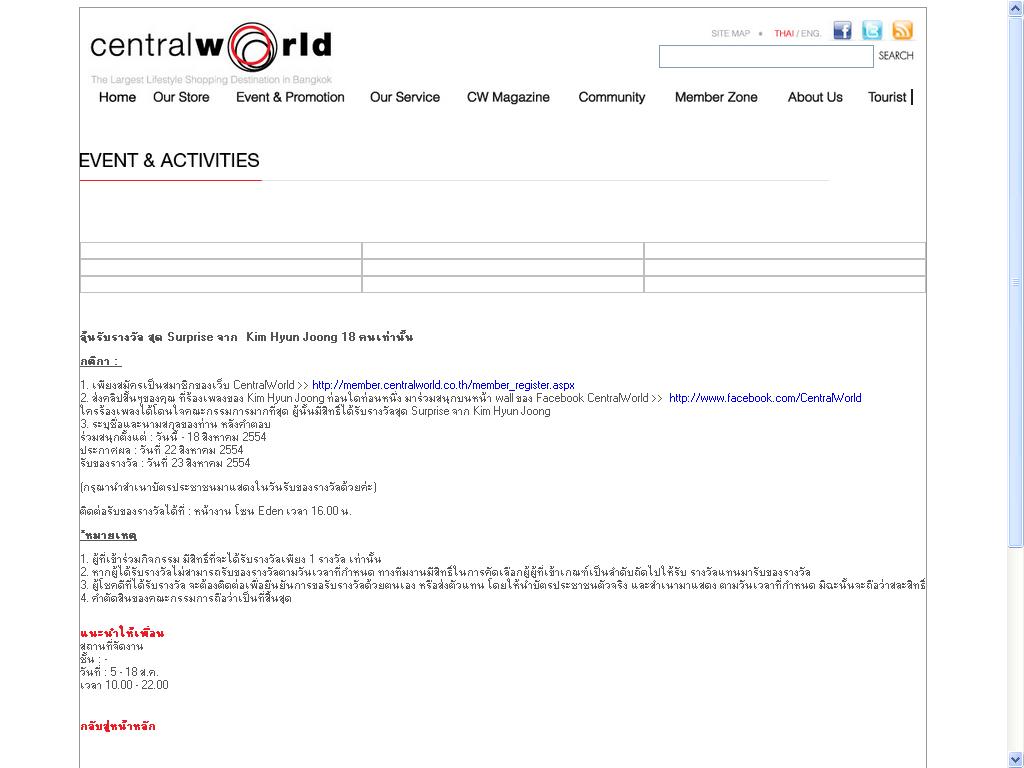Click the EVENT & ACTIVITIES heading
Image resolution: width=1024 pixels, height=768 pixels.
click(x=169, y=161)
